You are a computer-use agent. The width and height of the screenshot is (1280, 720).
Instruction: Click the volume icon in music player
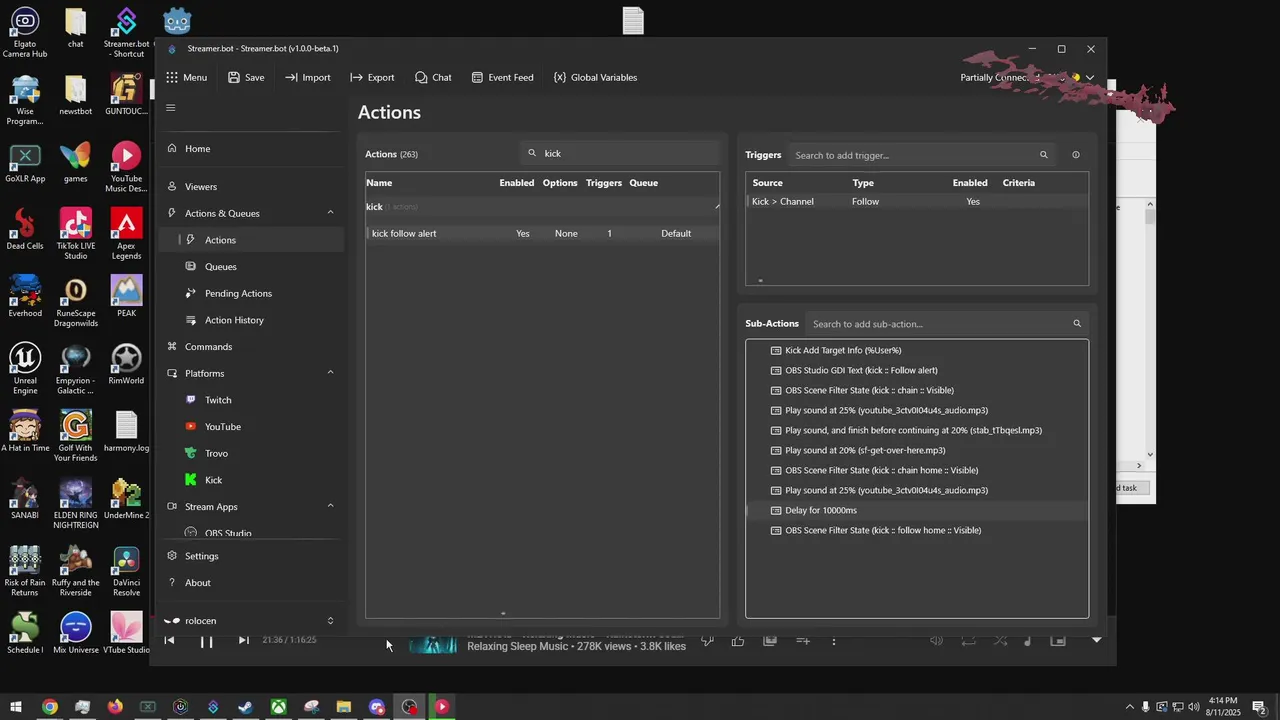[x=936, y=641]
